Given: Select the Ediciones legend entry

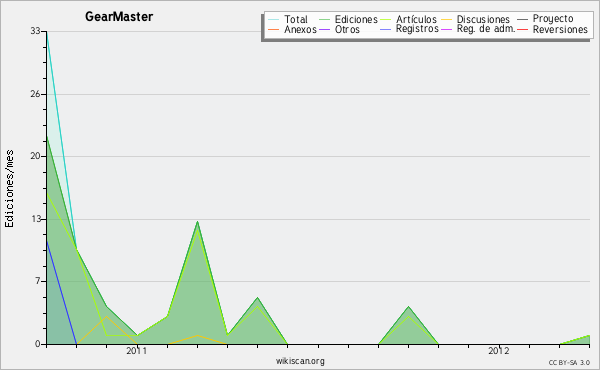Looking at the screenshot, I should [356, 19].
